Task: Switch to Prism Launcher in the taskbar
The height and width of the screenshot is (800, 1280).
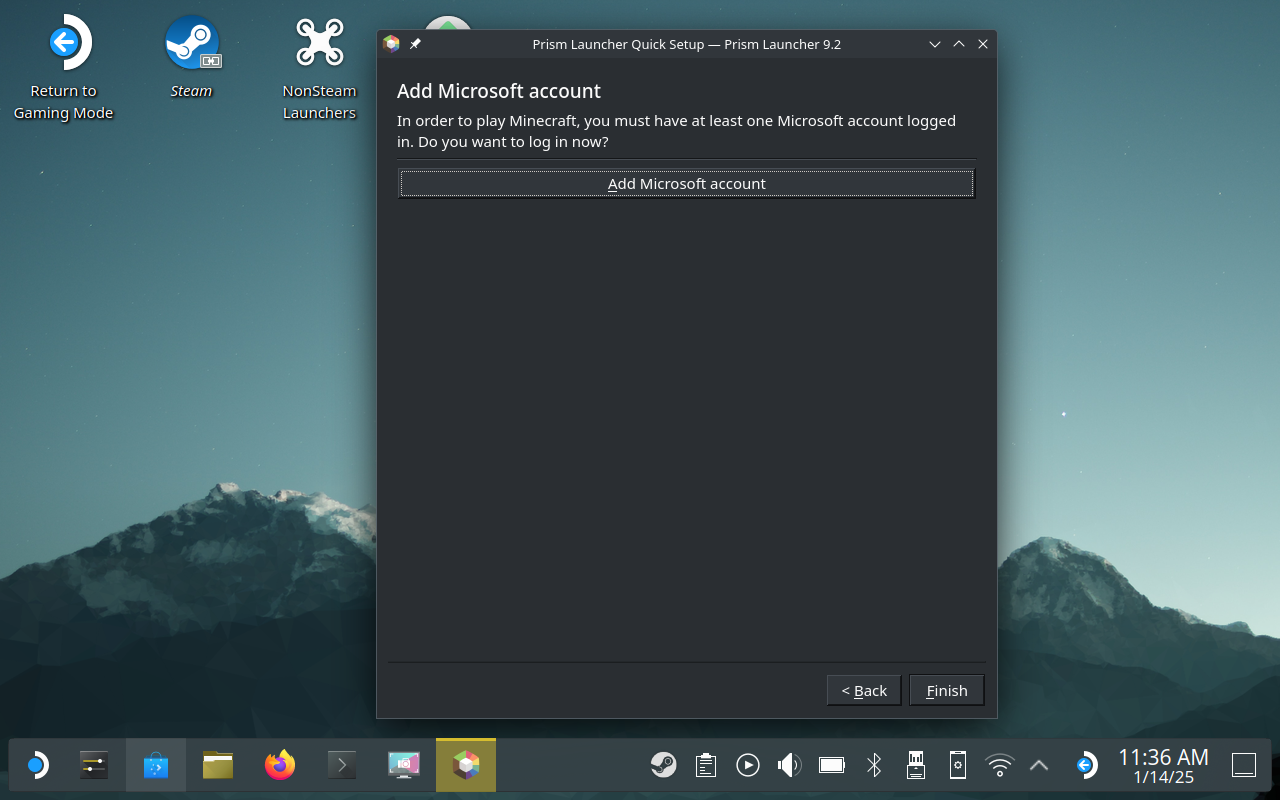Action: pos(466,766)
